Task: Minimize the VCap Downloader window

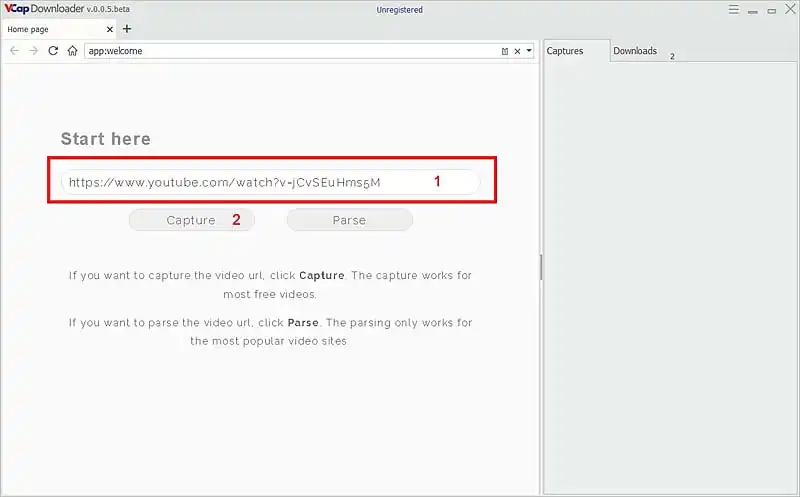Action: [x=753, y=11]
